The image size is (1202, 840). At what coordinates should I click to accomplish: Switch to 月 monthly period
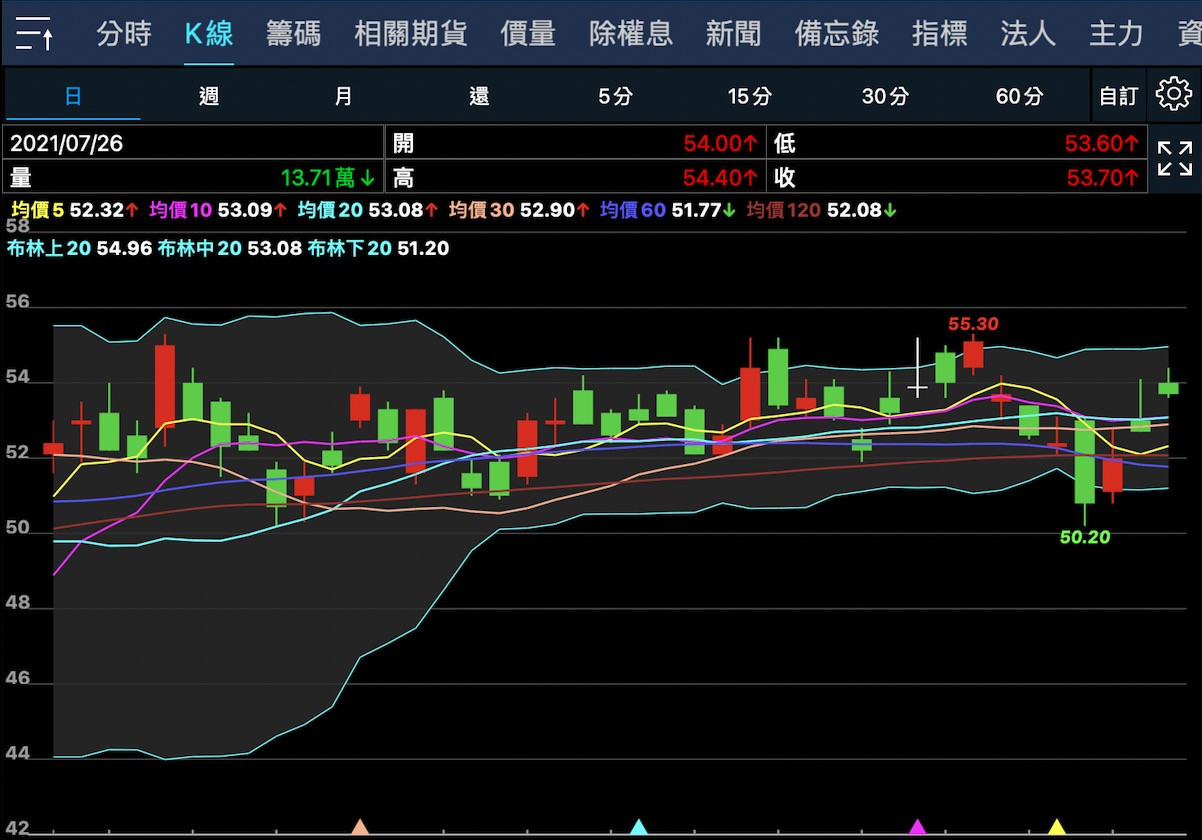click(343, 96)
